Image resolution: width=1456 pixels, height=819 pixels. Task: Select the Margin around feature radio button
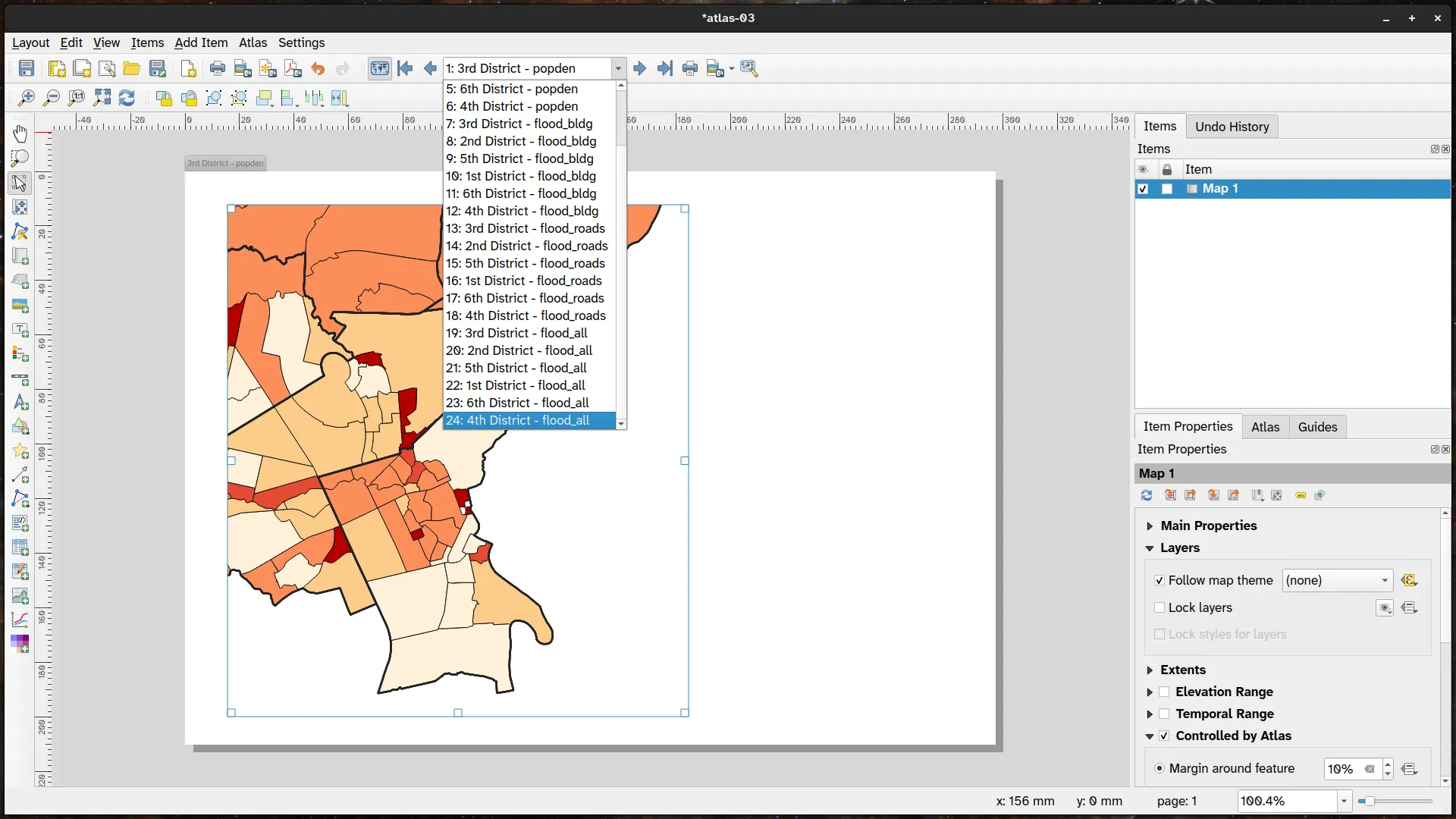[x=1159, y=768]
